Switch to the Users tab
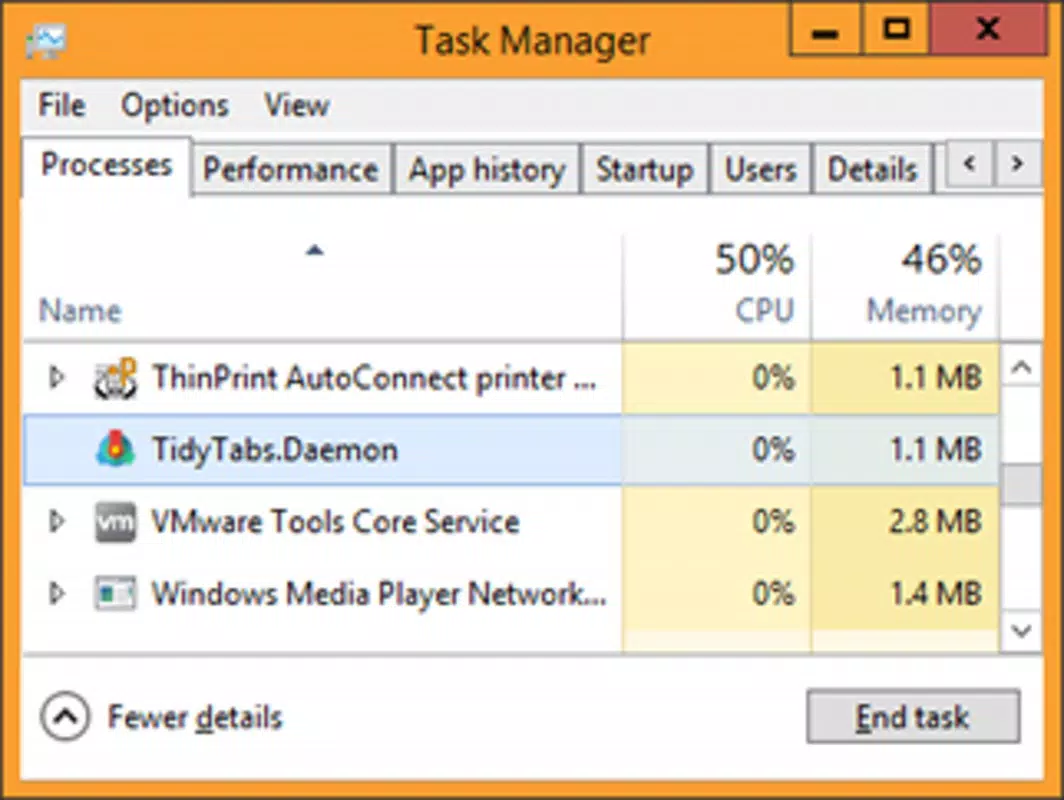 (760, 169)
